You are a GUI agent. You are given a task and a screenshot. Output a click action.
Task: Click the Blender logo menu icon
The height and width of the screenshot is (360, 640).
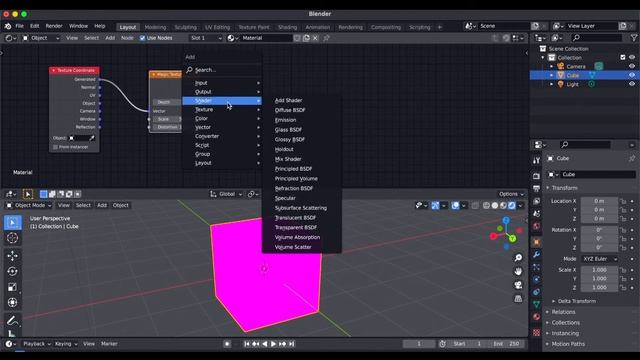pyautogui.click(x=8, y=26)
